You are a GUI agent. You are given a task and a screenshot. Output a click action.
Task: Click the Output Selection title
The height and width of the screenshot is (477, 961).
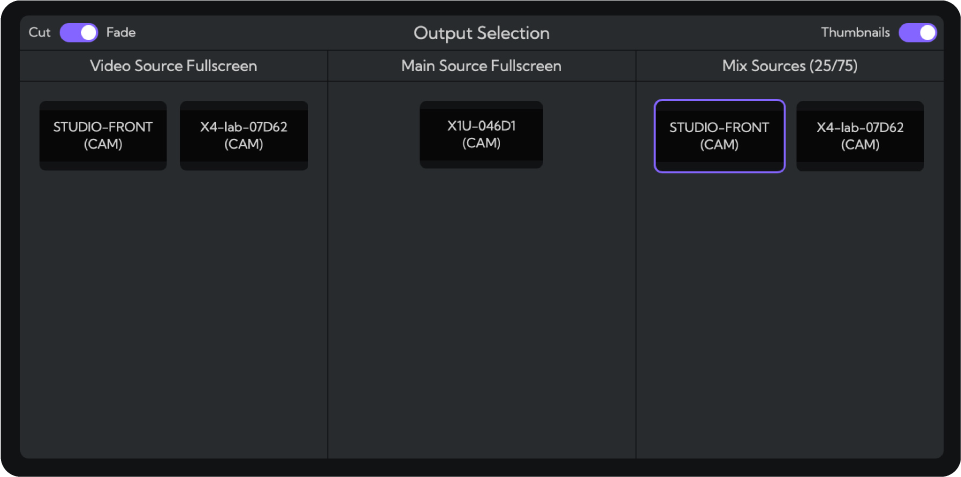point(481,33)
